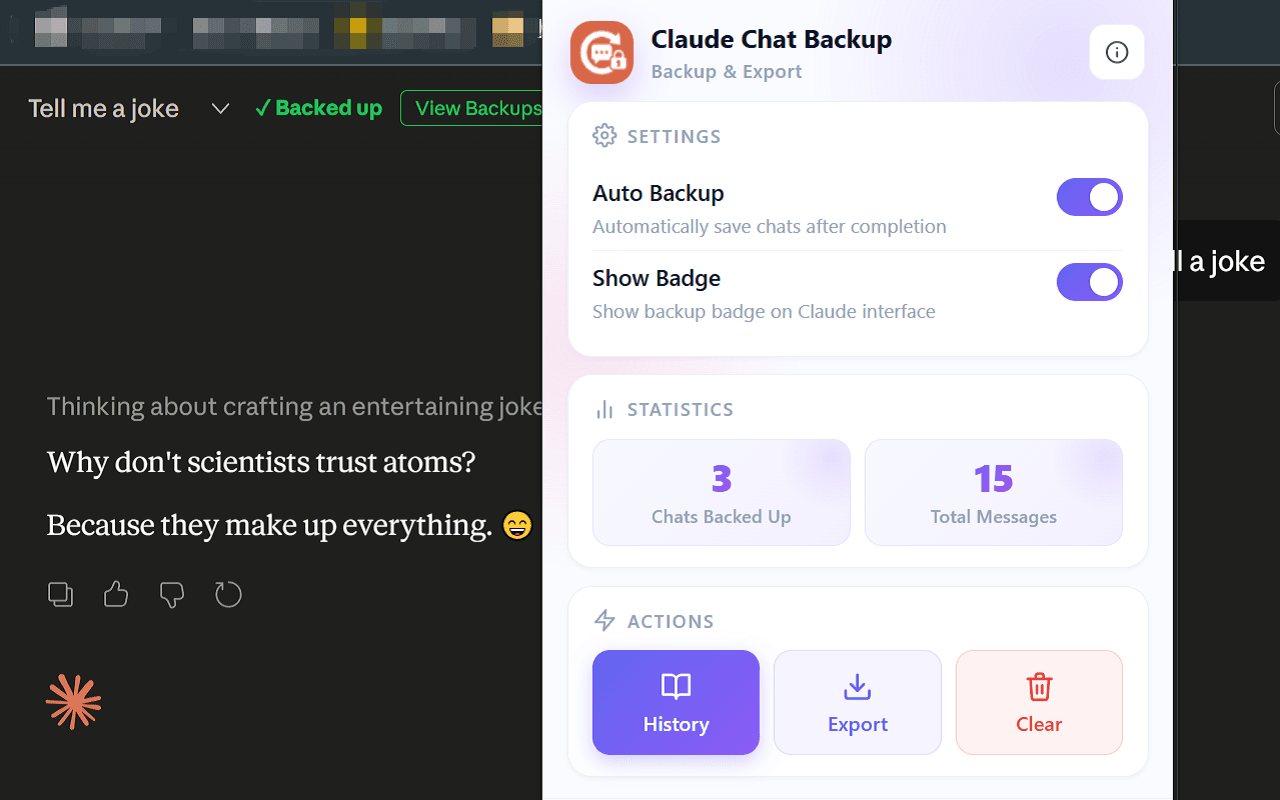
Task: Toggle the Auto Backup switch
Action: tap(1090, 198)
